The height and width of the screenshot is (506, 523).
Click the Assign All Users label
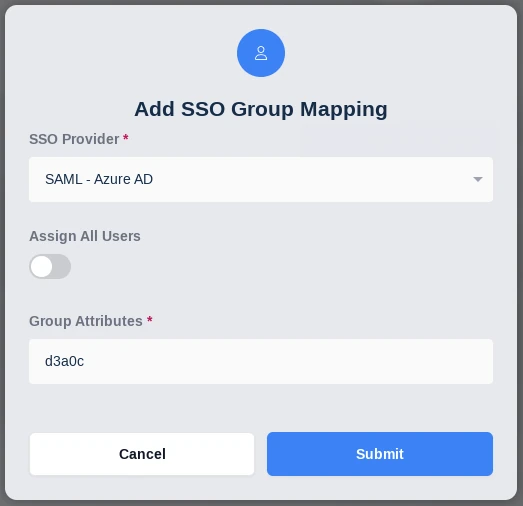85,236
